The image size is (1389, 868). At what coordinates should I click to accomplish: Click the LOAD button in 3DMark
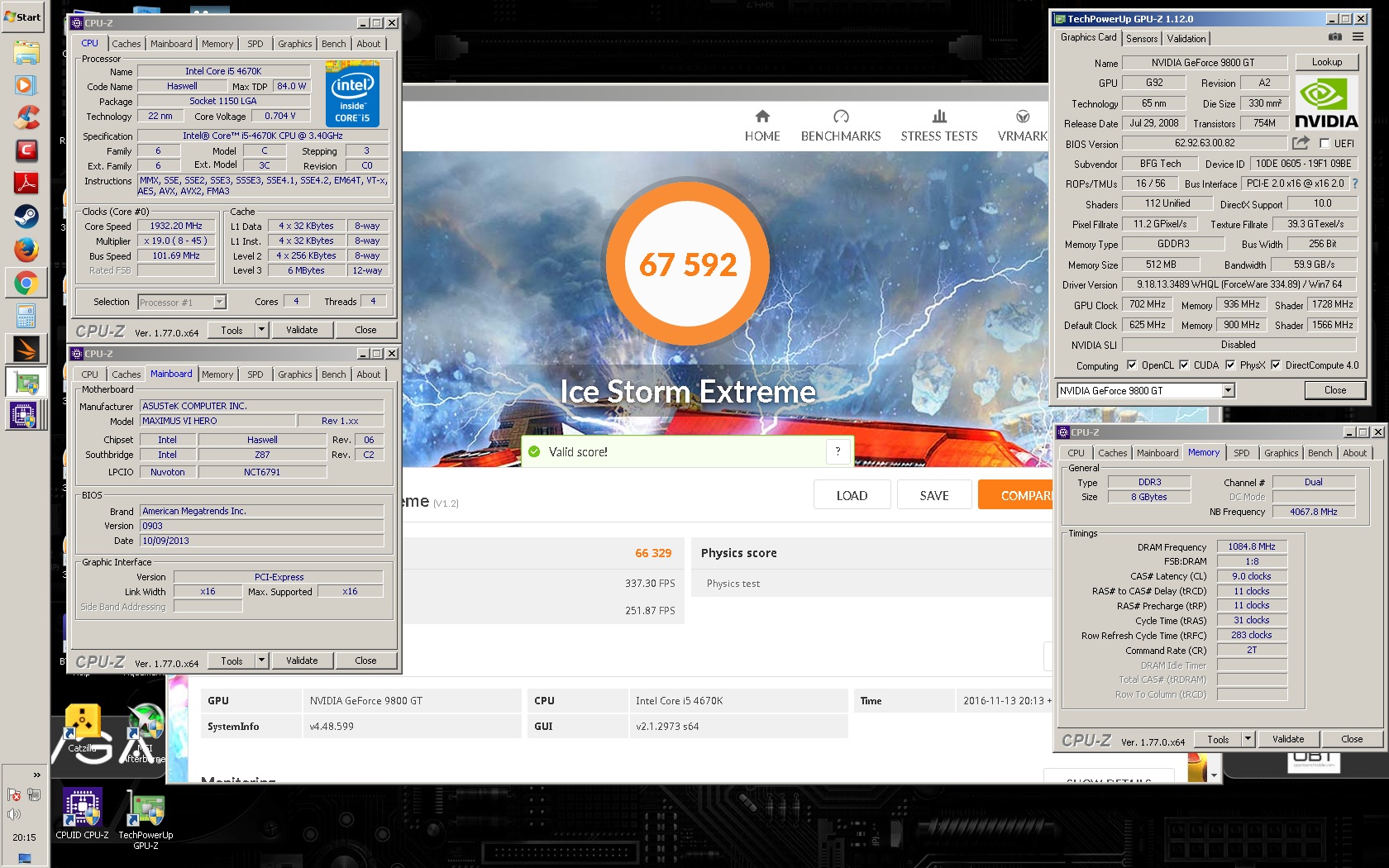852,495
